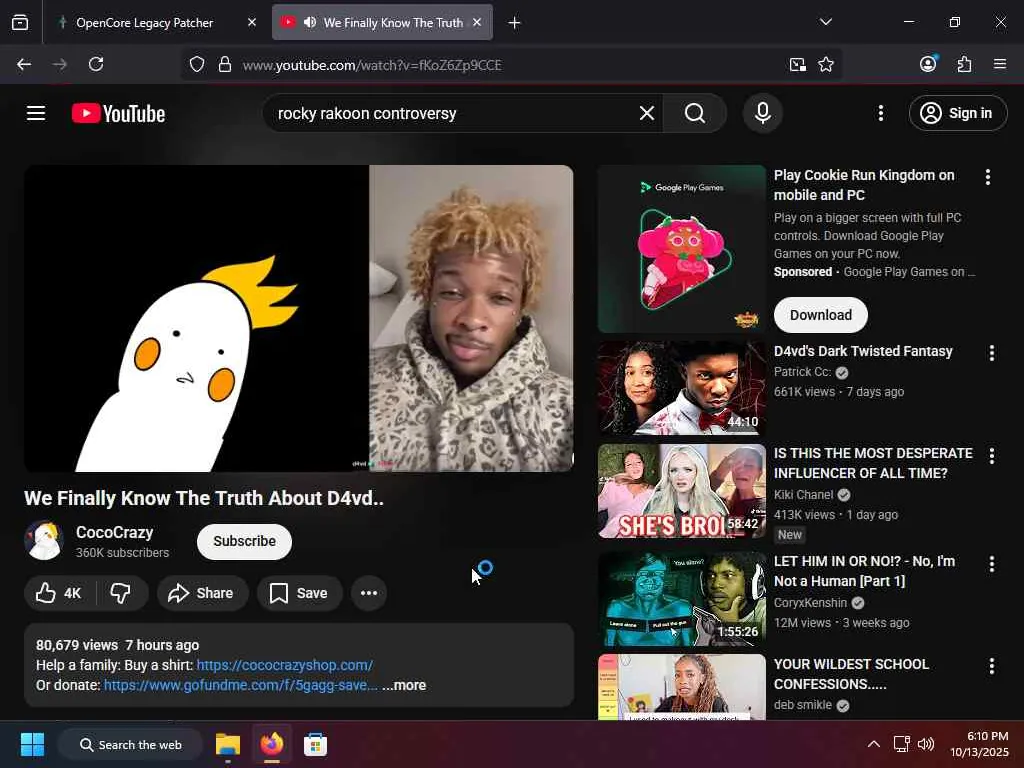Open cococrazyshop.com link
Image resolution: width=1024 pixels, height=768 pixels.
285,665
